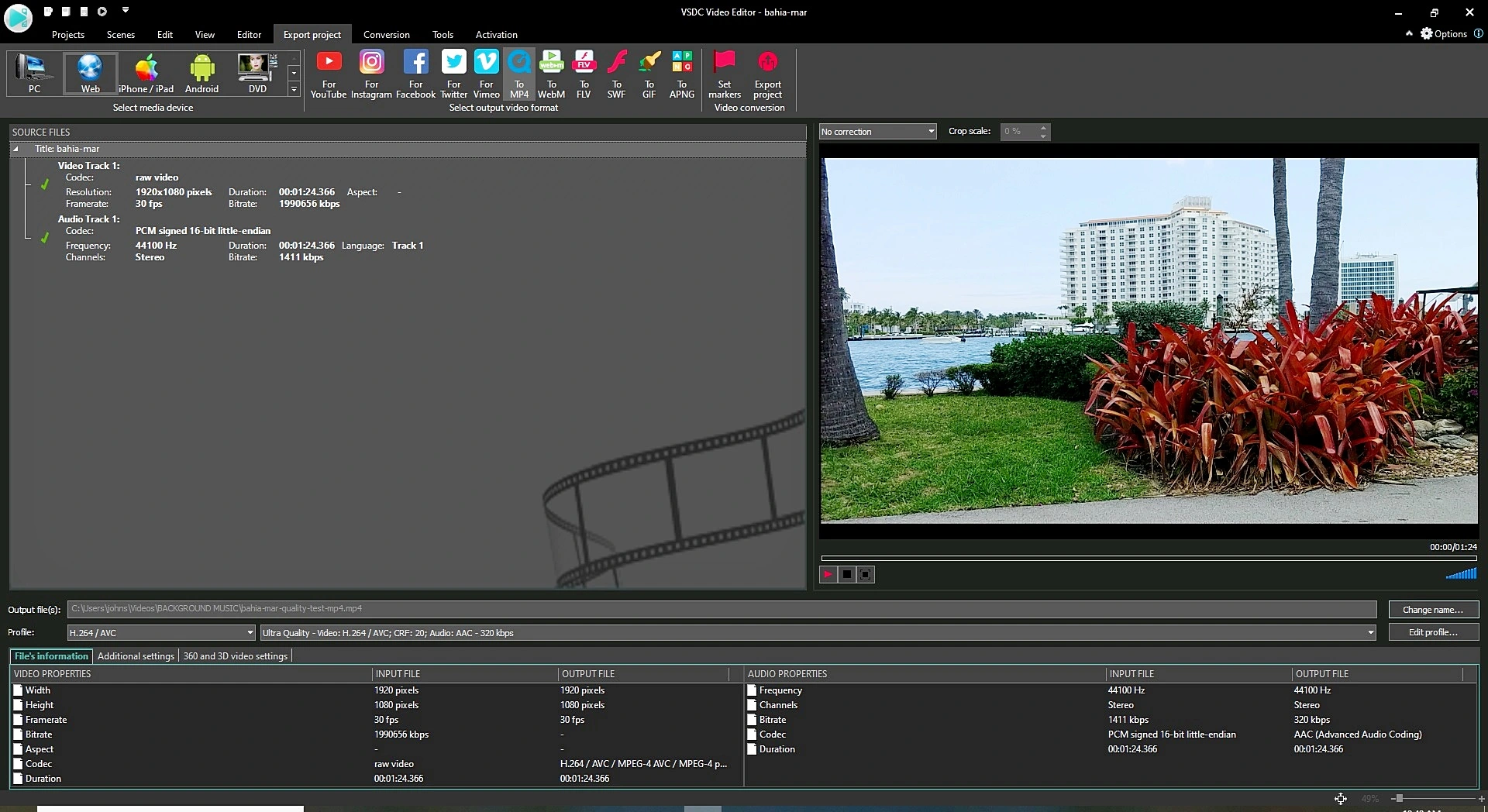The image size is (1488, 812).
Task: Click the new project quick-access icon
Action: pyautogui.click(x=48, y=12)
